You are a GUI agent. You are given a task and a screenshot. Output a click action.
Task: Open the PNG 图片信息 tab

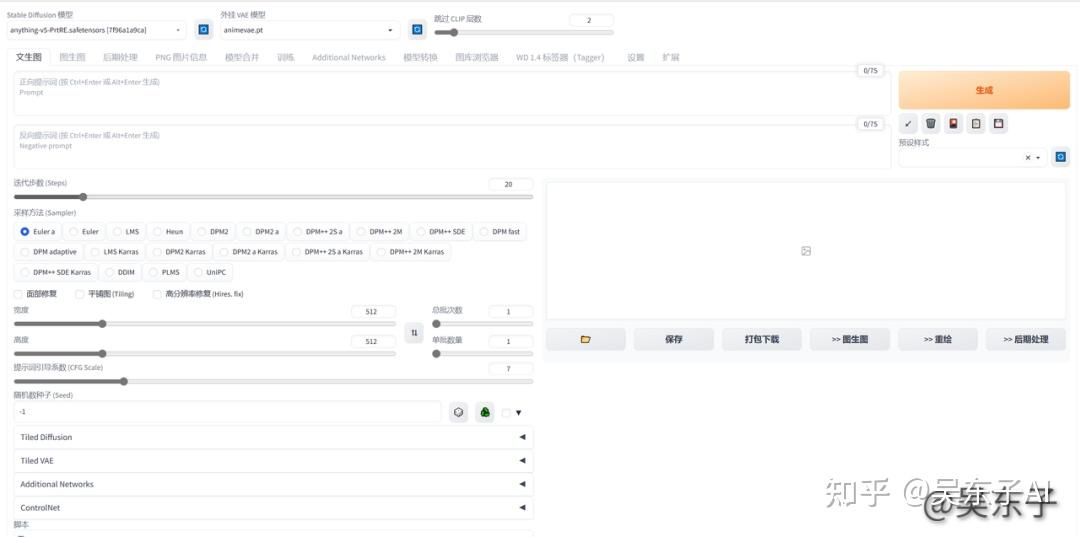click(181, 57)
